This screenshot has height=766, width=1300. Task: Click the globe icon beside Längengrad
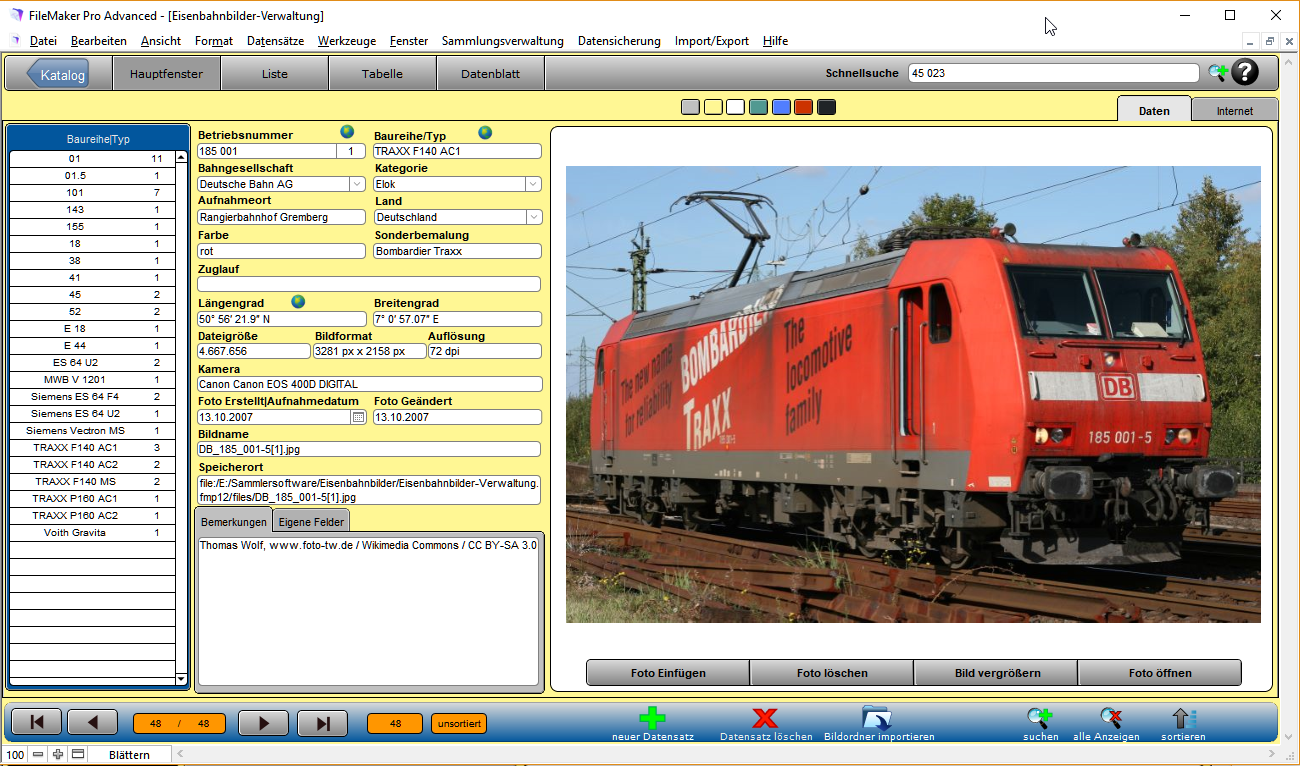point(298,301)
